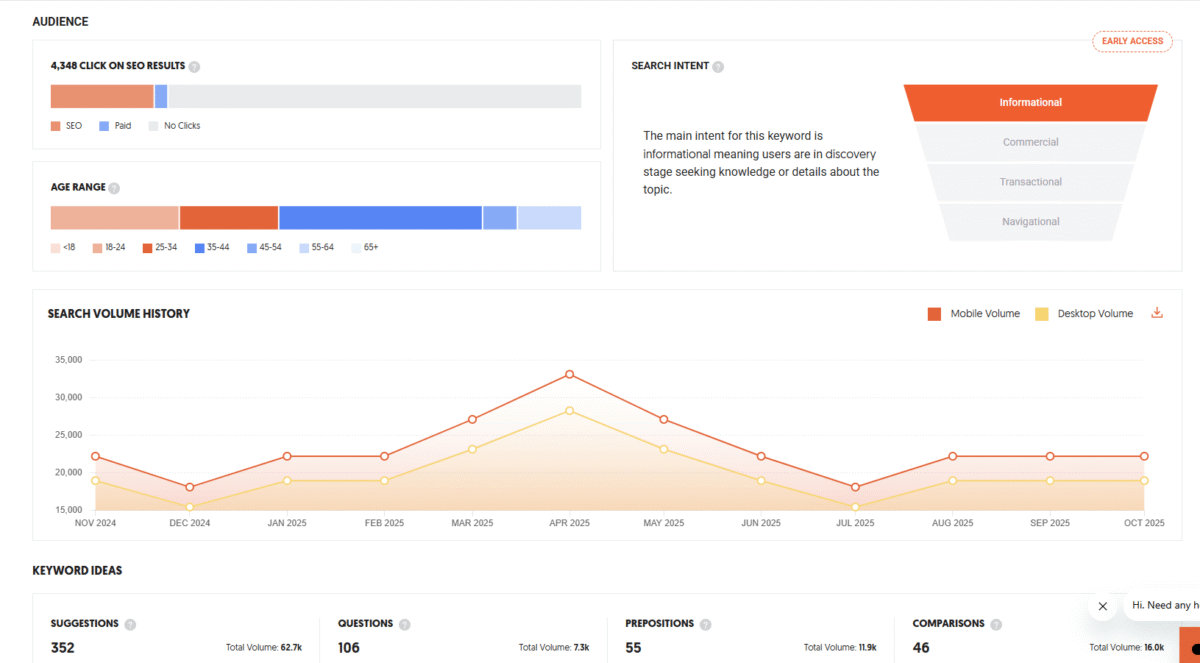Viewport: 1200px width, 663px height.
Task: Select the Commercial intent segment
Action: (1030, 141)
